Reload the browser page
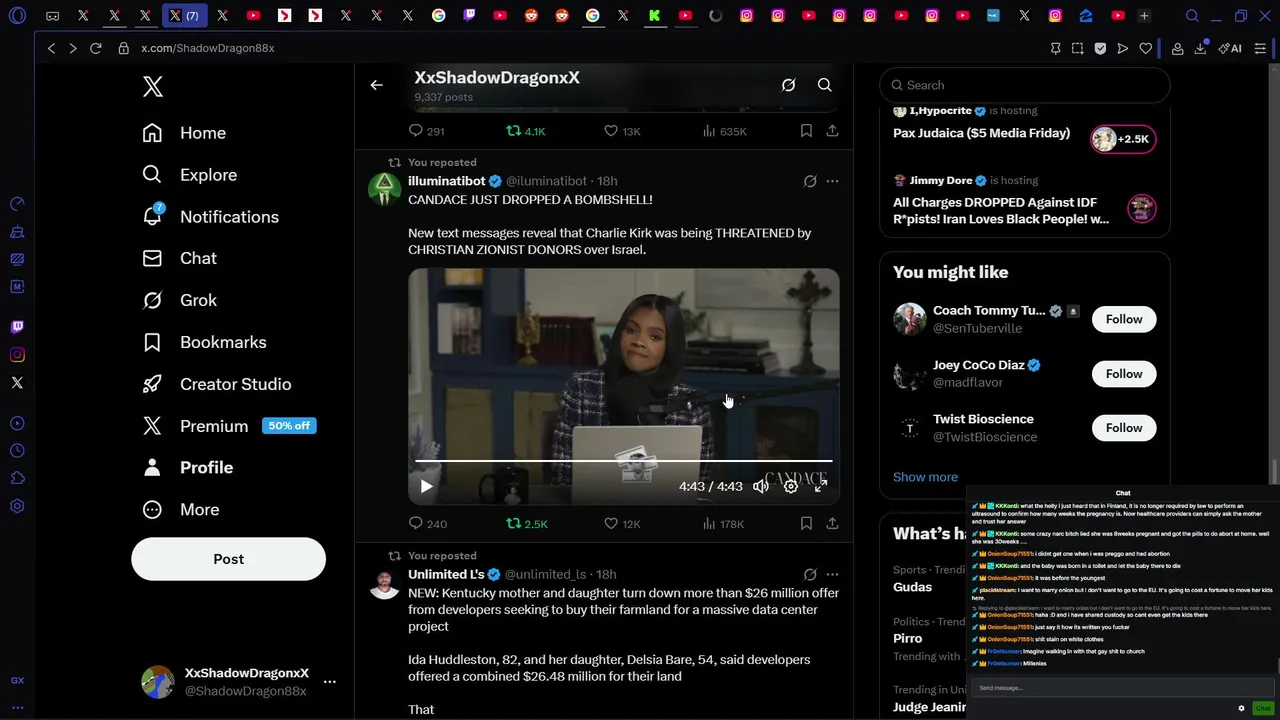 tap(95, 48)
